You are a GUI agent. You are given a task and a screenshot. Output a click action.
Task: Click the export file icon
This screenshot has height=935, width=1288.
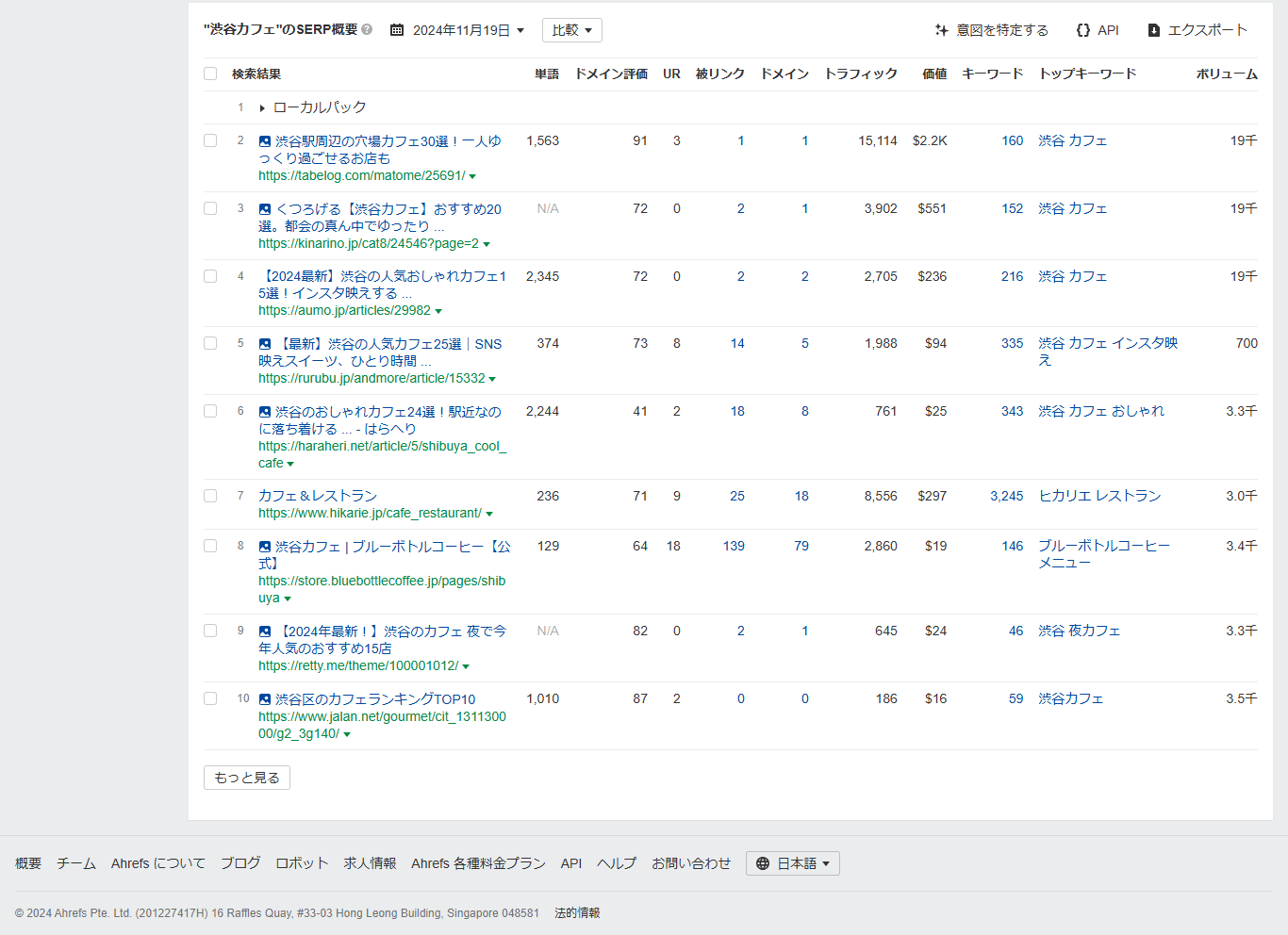pos(1153,30)
